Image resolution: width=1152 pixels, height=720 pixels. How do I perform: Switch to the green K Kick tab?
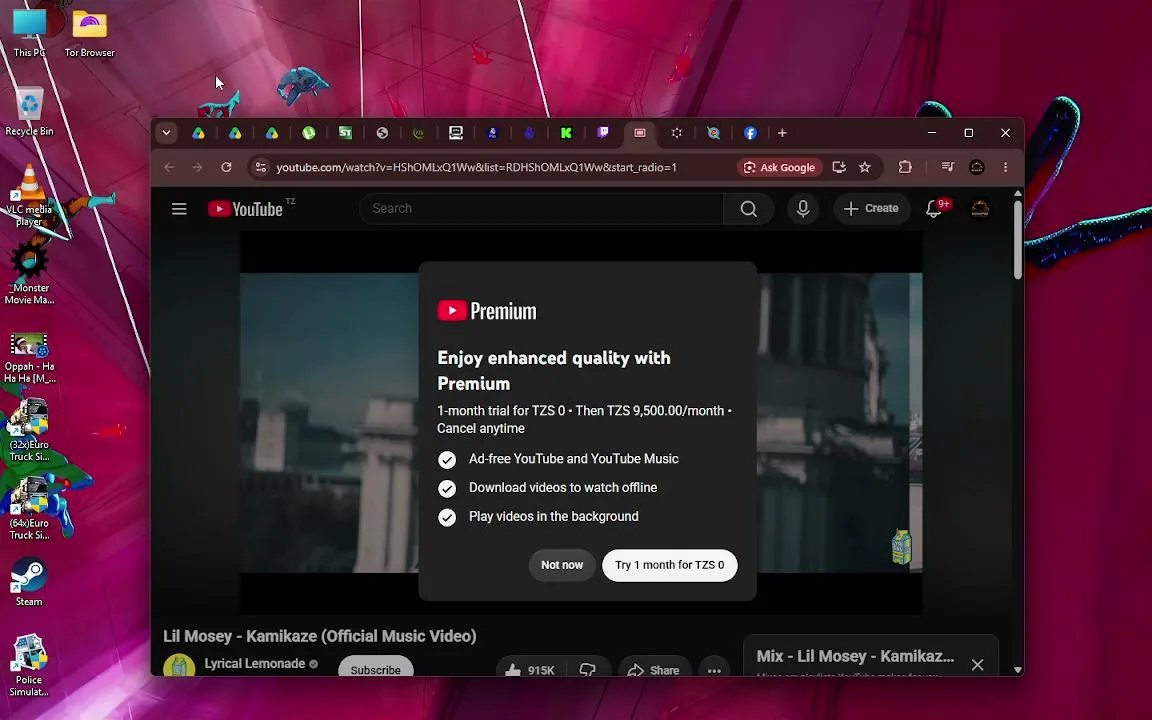(566, 133)
